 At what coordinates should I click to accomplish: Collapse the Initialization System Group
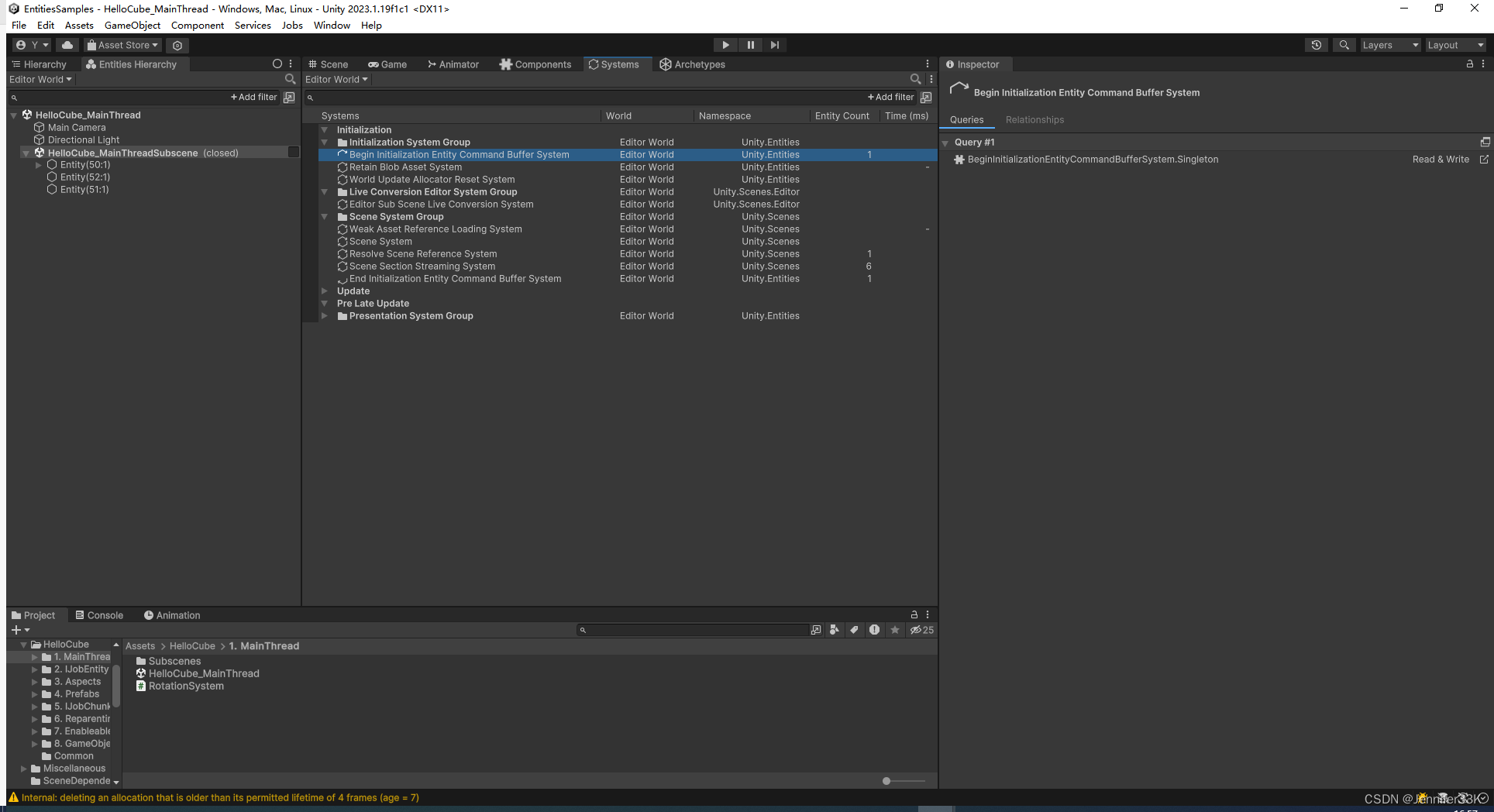(x=325, y=142)
